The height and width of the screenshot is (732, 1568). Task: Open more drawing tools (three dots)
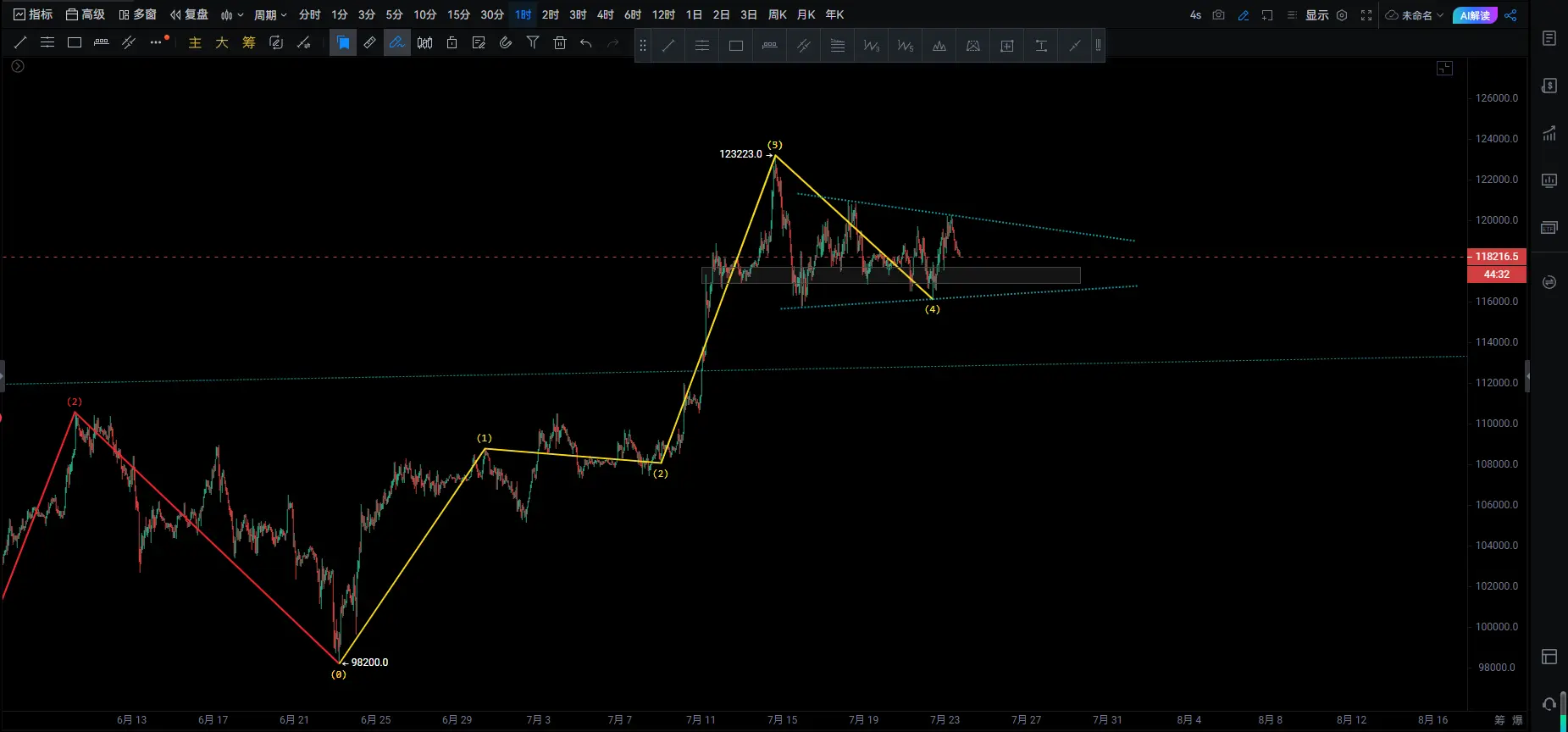(x=156, y=42)
